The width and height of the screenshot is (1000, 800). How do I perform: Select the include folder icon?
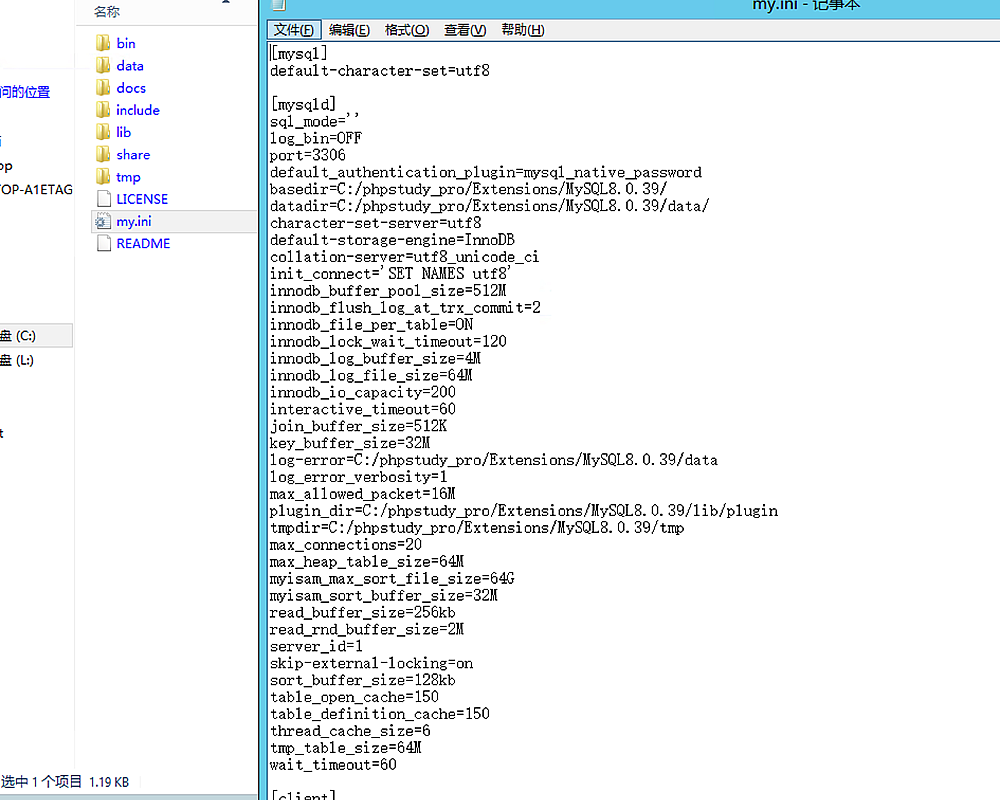(102, 110)
